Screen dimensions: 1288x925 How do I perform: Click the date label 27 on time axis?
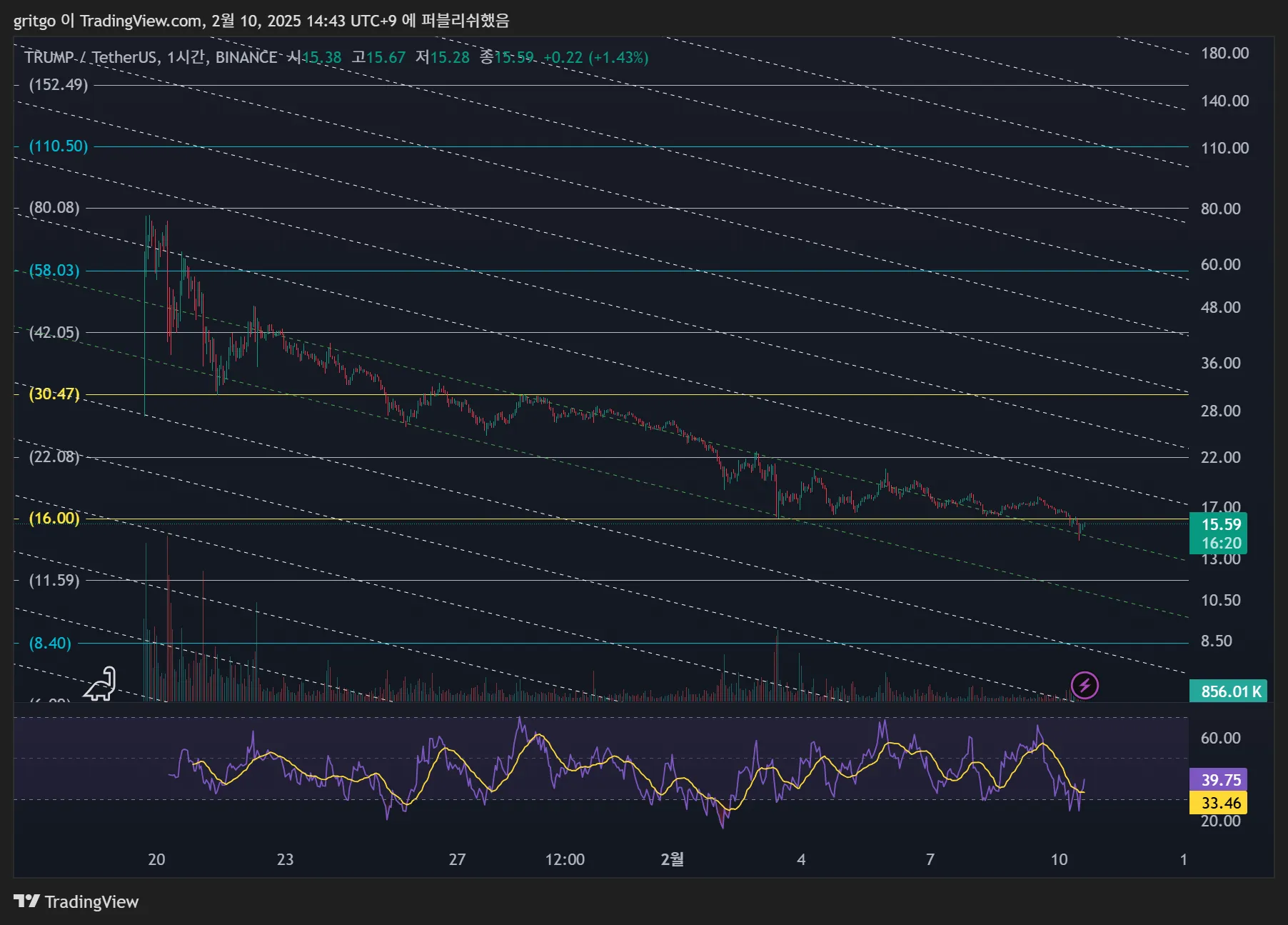pyautogui.click(x=457, y=859)
